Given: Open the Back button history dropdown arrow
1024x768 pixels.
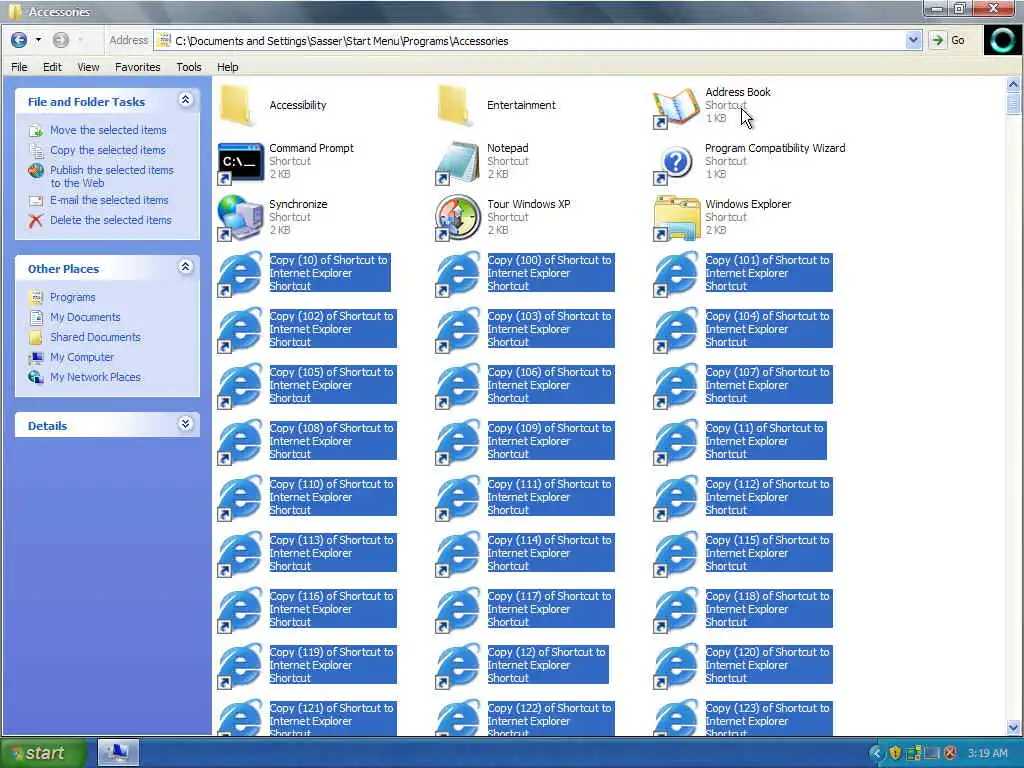Looking at the screenshot, I should click(x=39, y=40).
